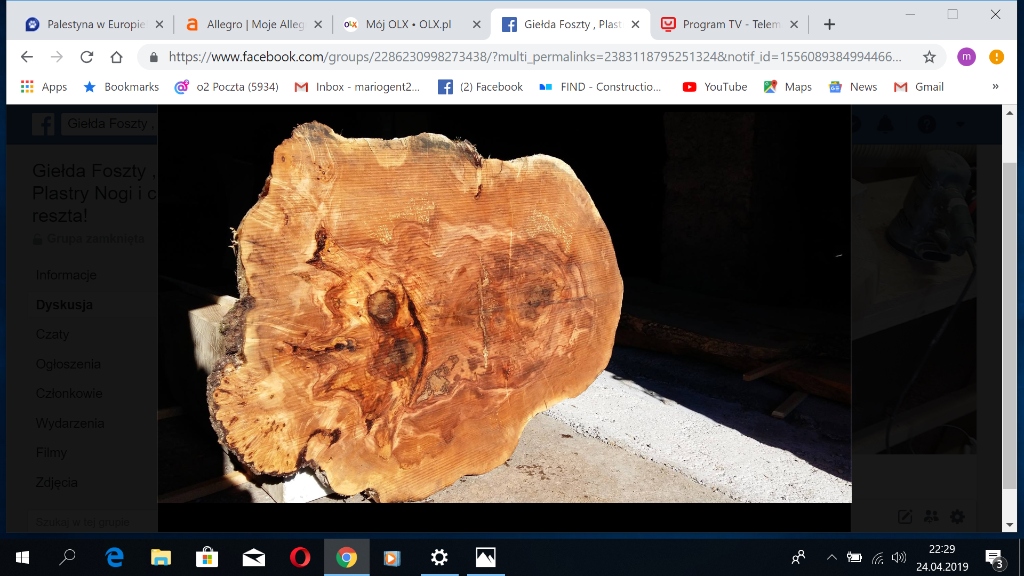Open the News bookmark

(853, 87)
